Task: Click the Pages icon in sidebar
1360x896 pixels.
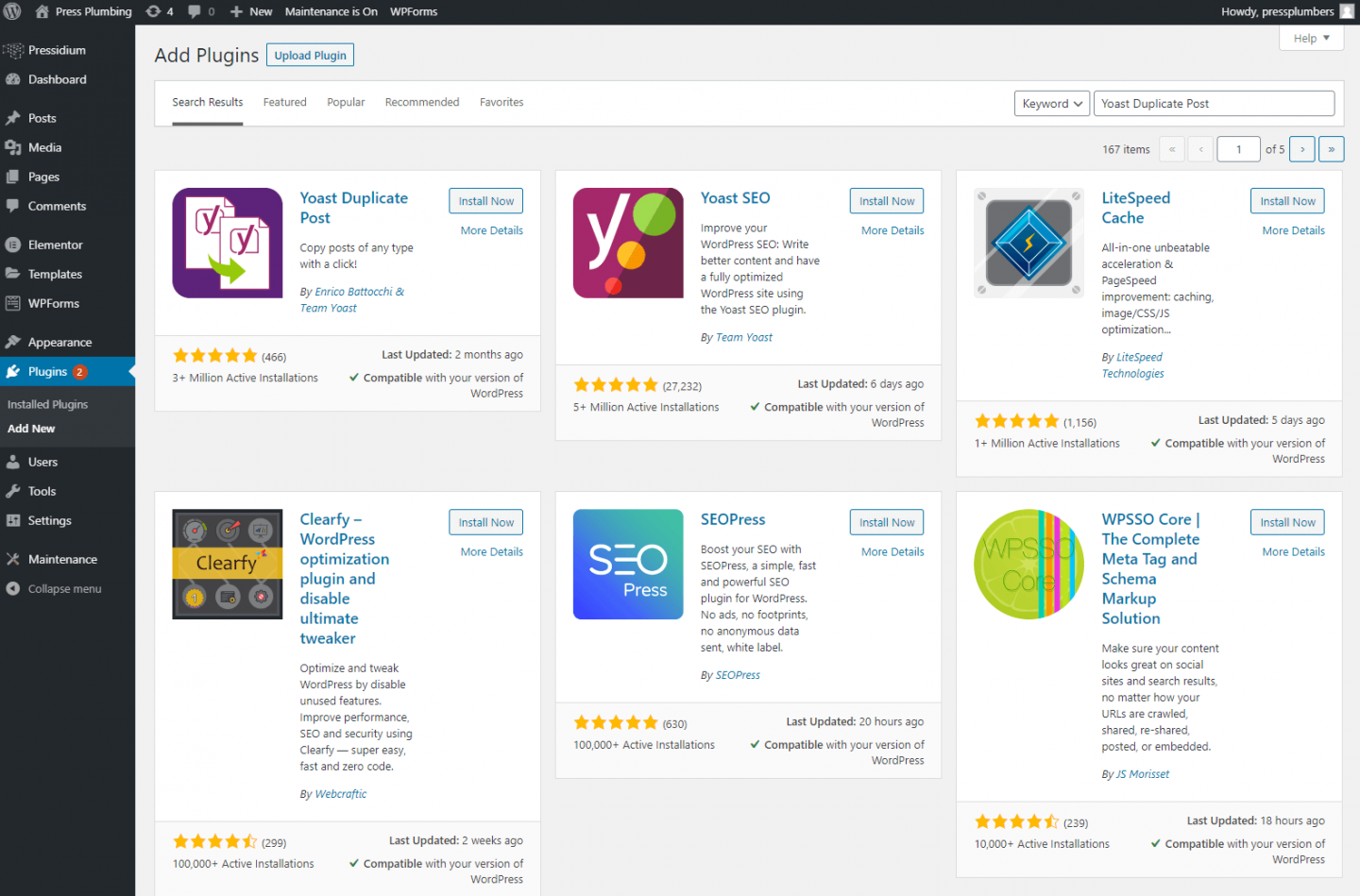Action: (13, 177)
